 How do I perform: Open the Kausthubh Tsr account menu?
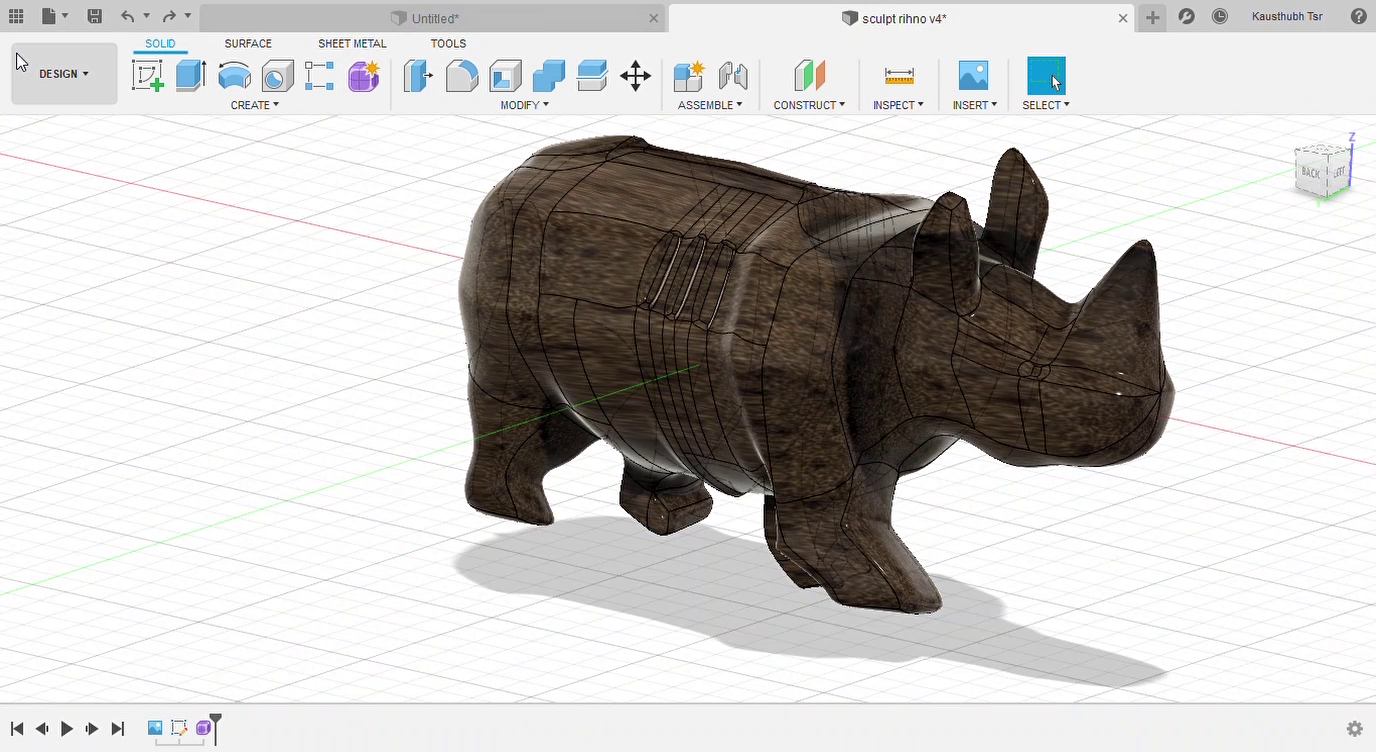tap(1287, 17)
